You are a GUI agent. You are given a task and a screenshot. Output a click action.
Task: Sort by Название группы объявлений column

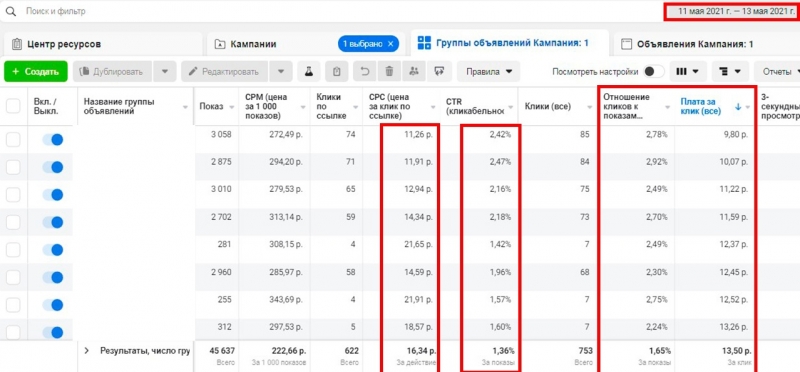135,106
